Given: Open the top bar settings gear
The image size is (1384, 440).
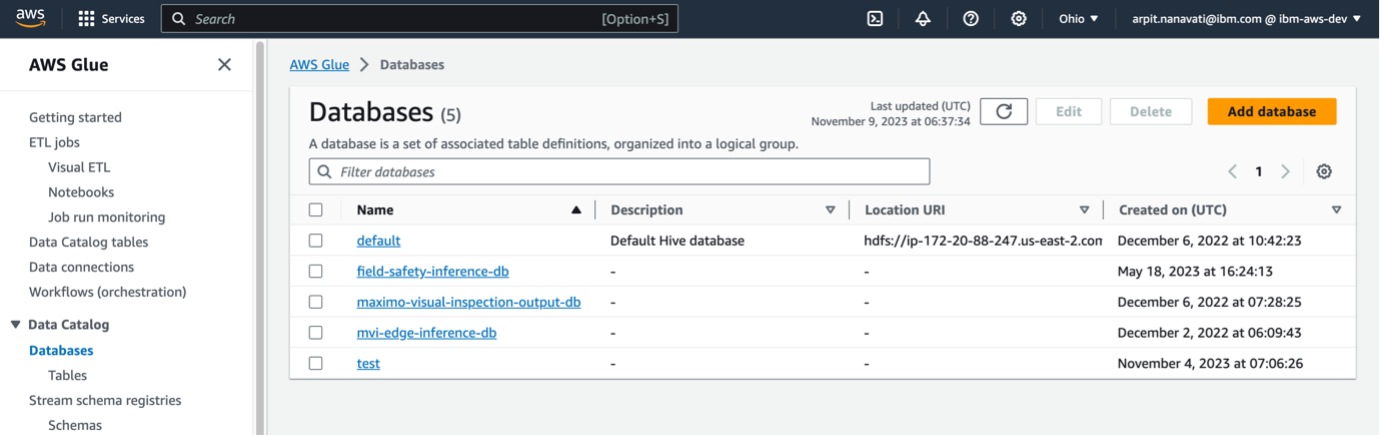Looking at the screenshot, I should tap(1019, 19).
